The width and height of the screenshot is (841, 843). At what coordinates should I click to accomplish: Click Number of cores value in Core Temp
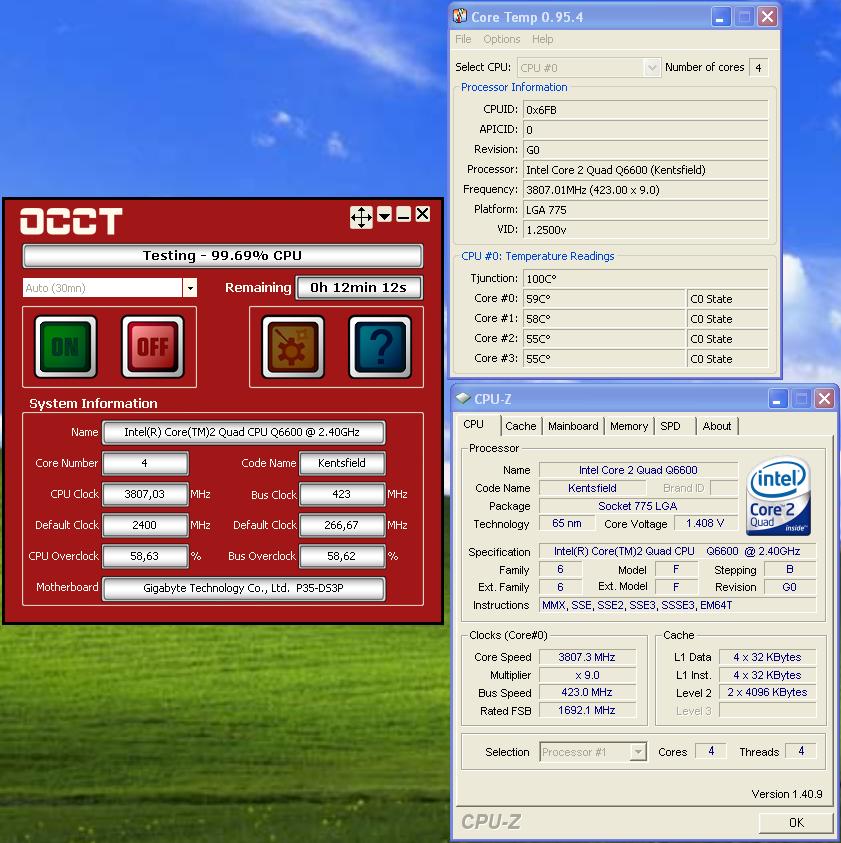coord(759,68)
